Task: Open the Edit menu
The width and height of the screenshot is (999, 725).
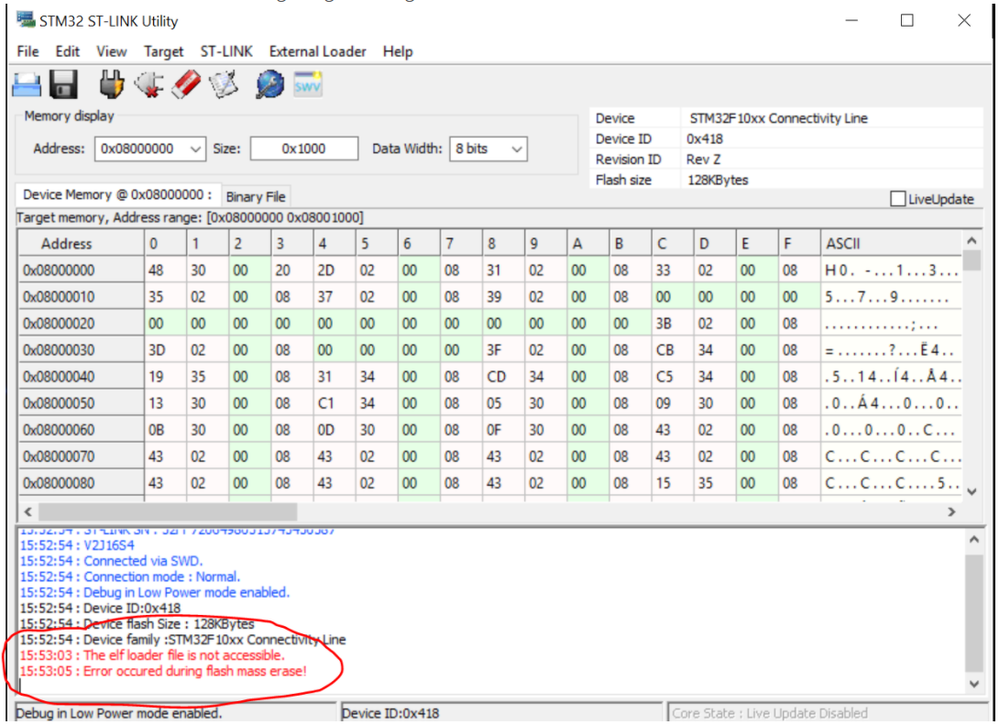Action: pos(68,52)
